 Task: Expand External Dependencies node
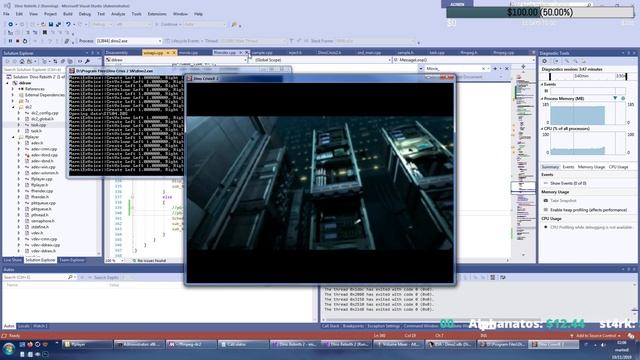point(13,95)
